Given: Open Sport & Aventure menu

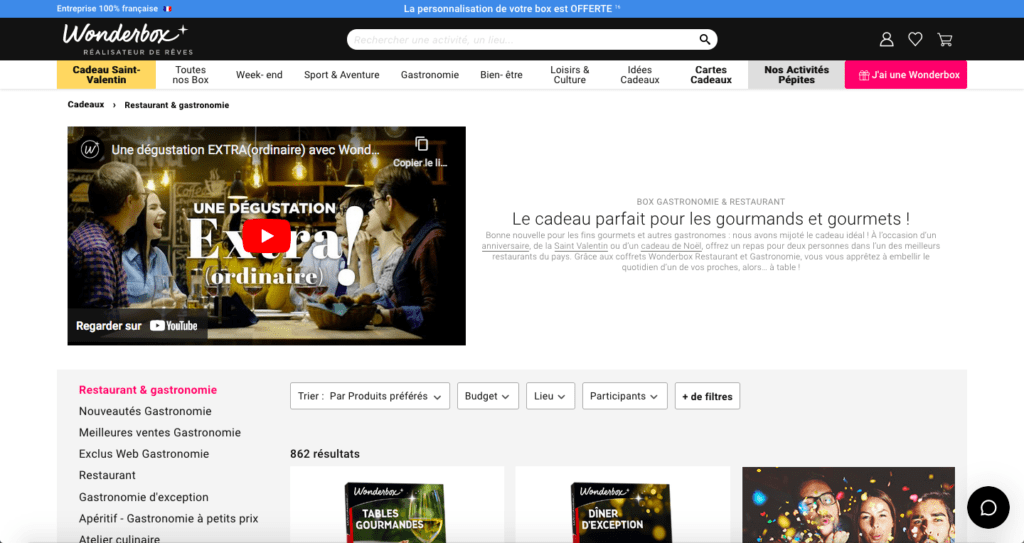Looking at the screenshot, I should 342,74.
